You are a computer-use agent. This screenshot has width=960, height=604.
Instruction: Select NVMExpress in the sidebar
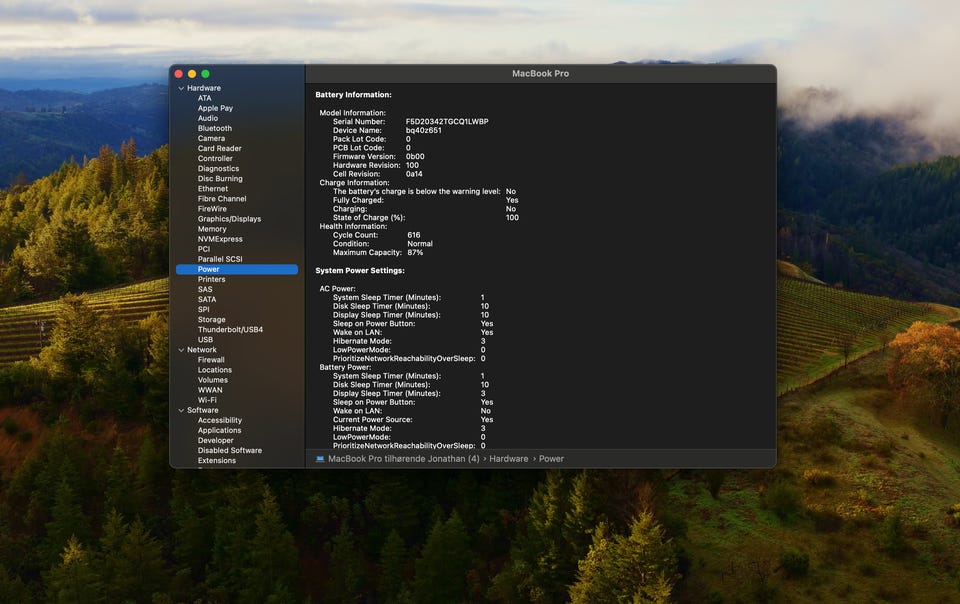(x=220, y=239)
